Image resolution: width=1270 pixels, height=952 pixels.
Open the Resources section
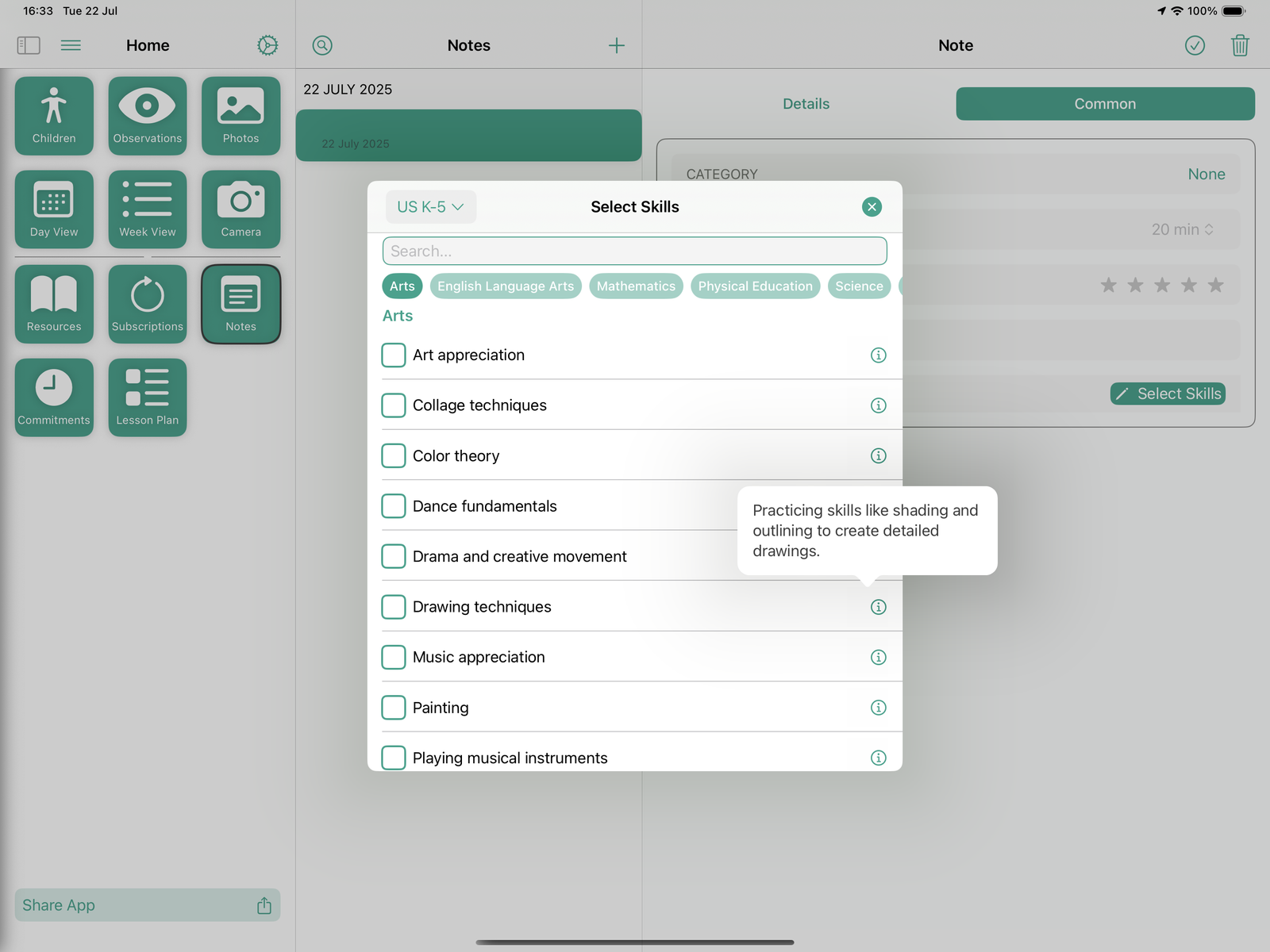click(53, 304)
